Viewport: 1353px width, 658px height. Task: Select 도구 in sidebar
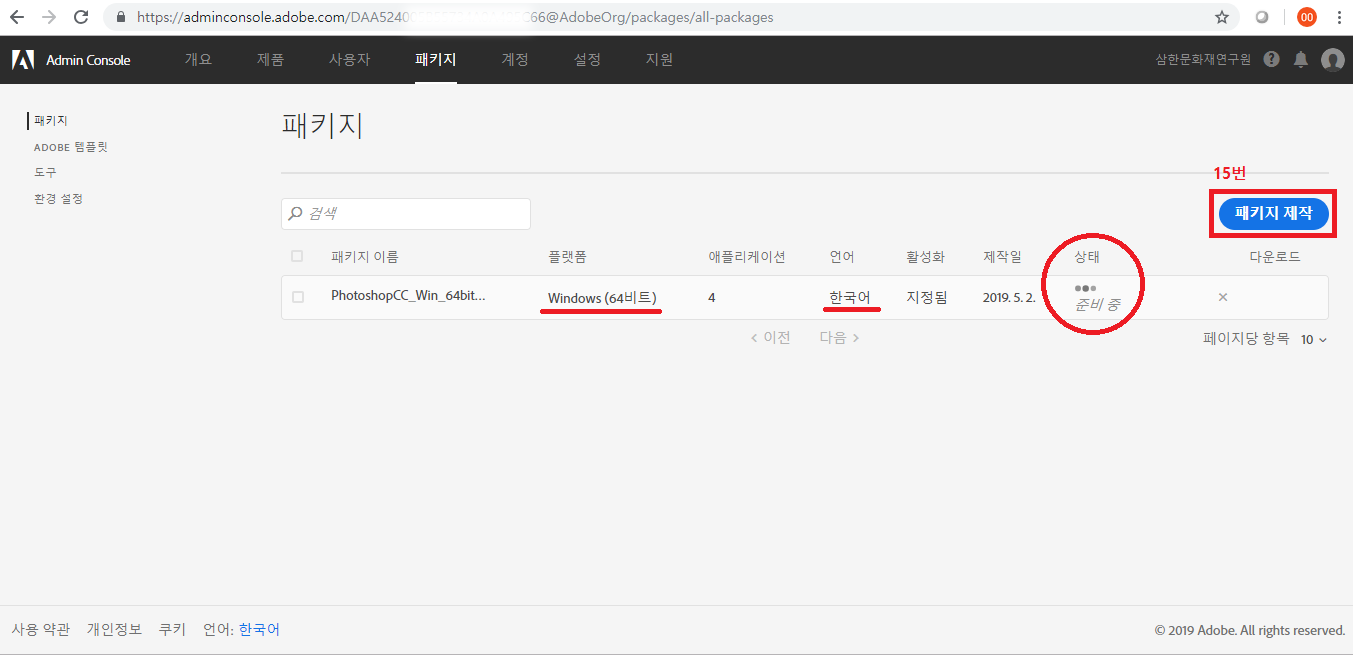point(45,172)
